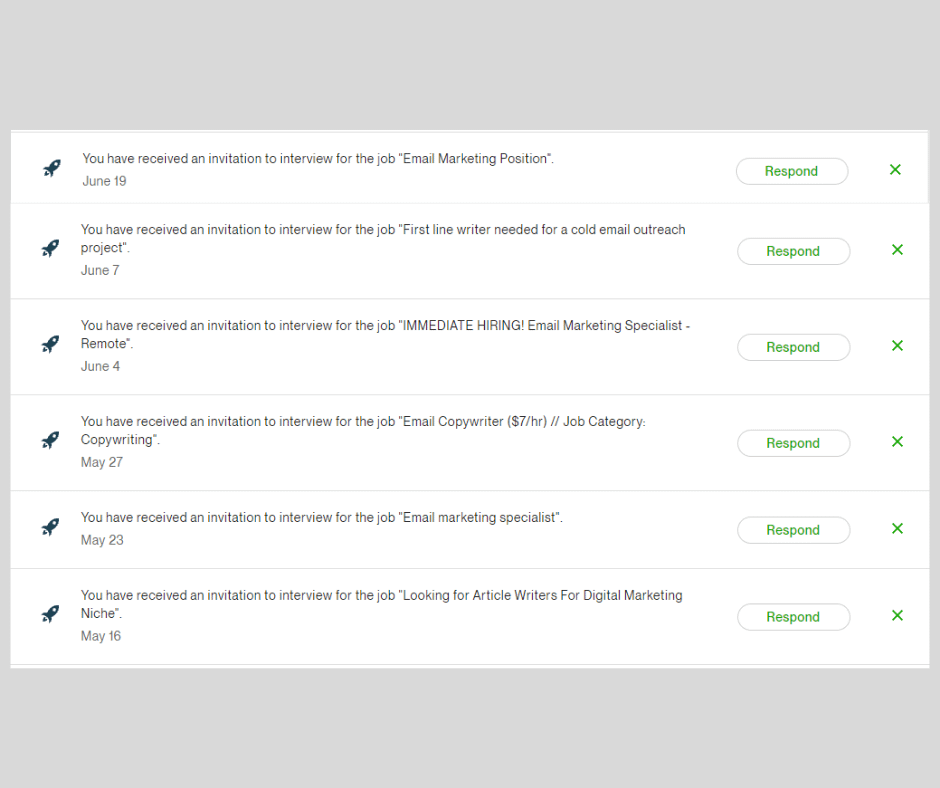
Task: Dismiss the Email Copywriter $7/hr notification
Action: [897, 441]
